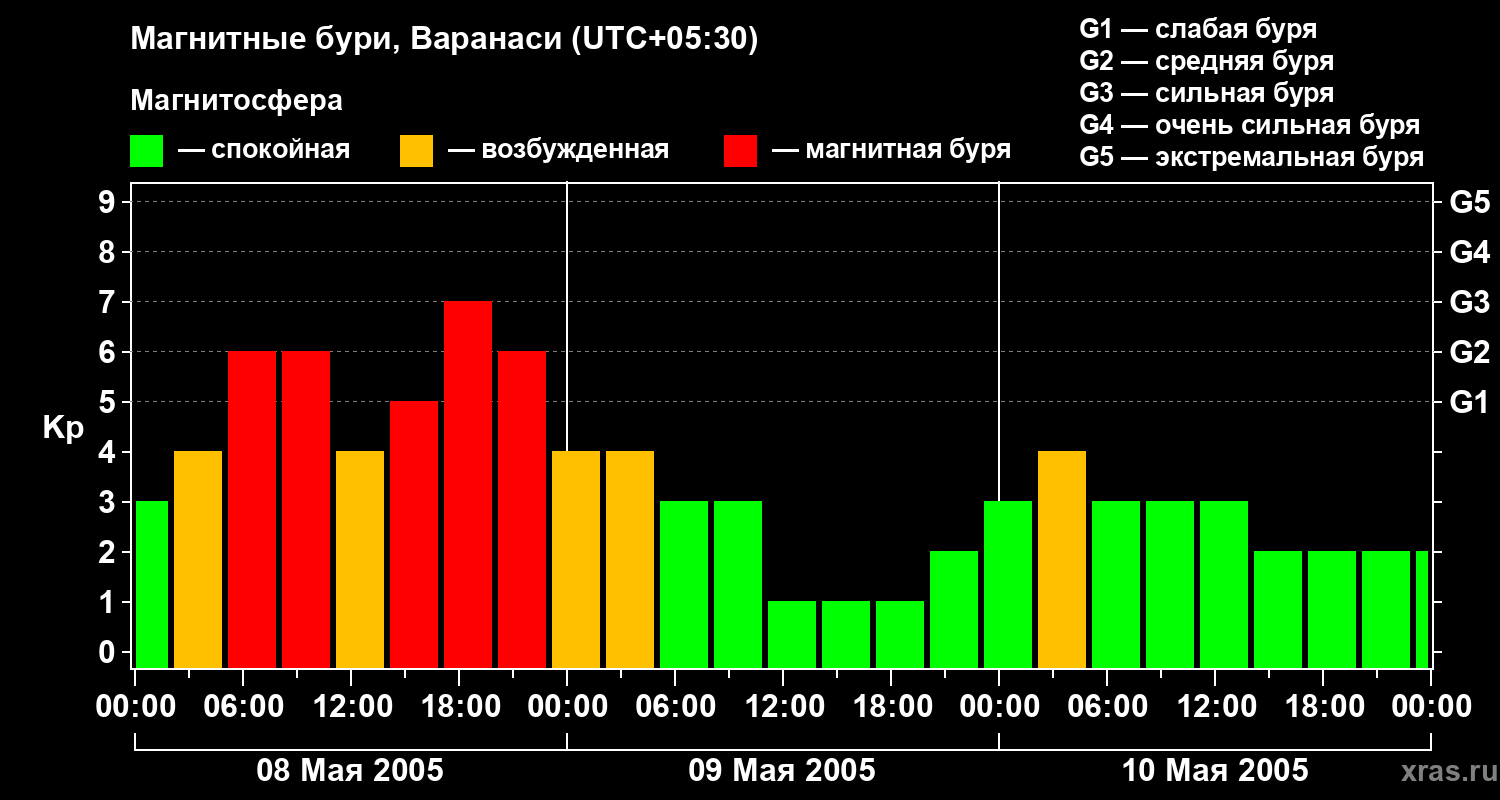Click '06:00' time label under 10 Мая
This screenshot has height=800, width=1500.
(x=1107, y=707)
